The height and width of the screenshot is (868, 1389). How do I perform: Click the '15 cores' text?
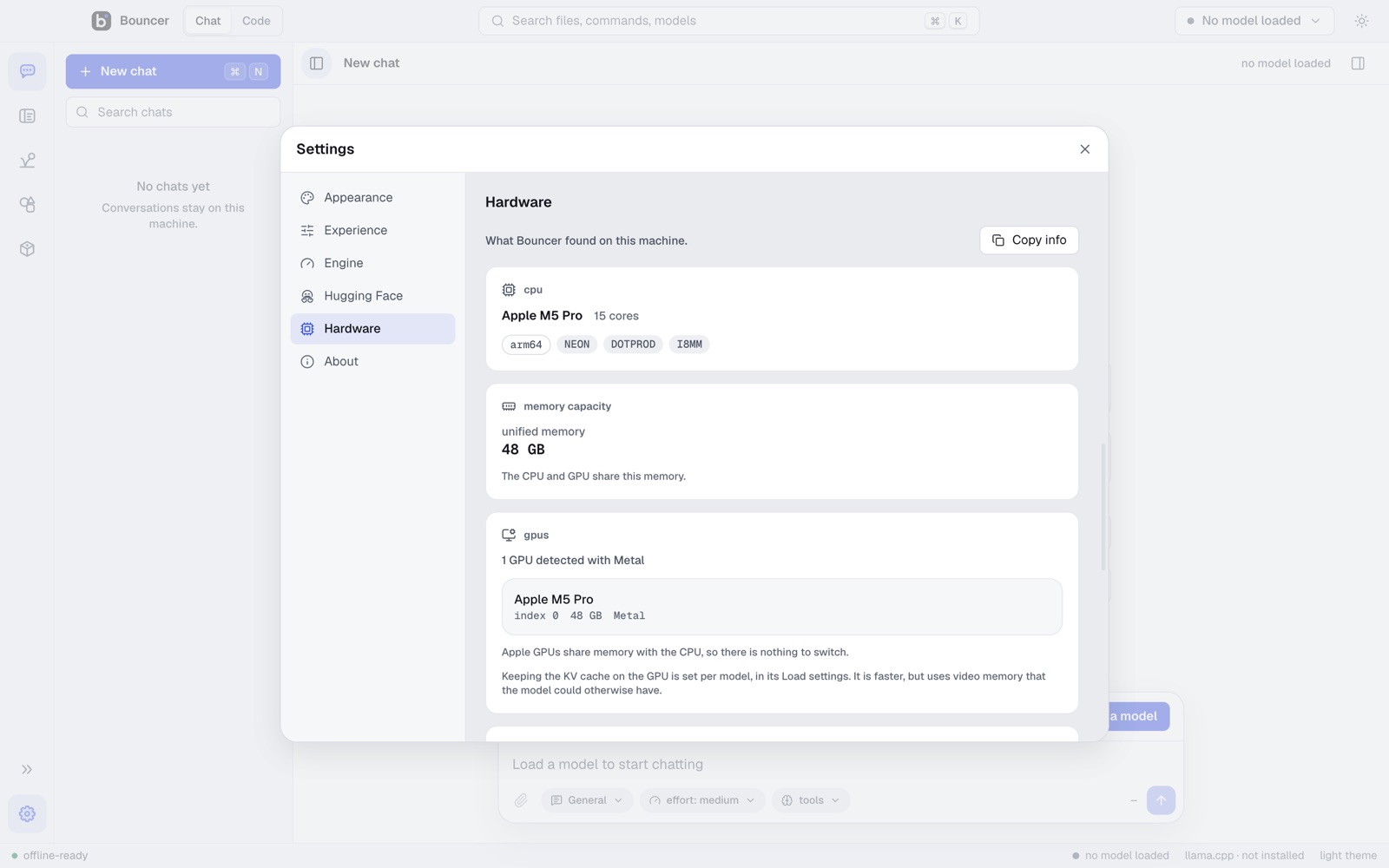(x=616, y=316)
